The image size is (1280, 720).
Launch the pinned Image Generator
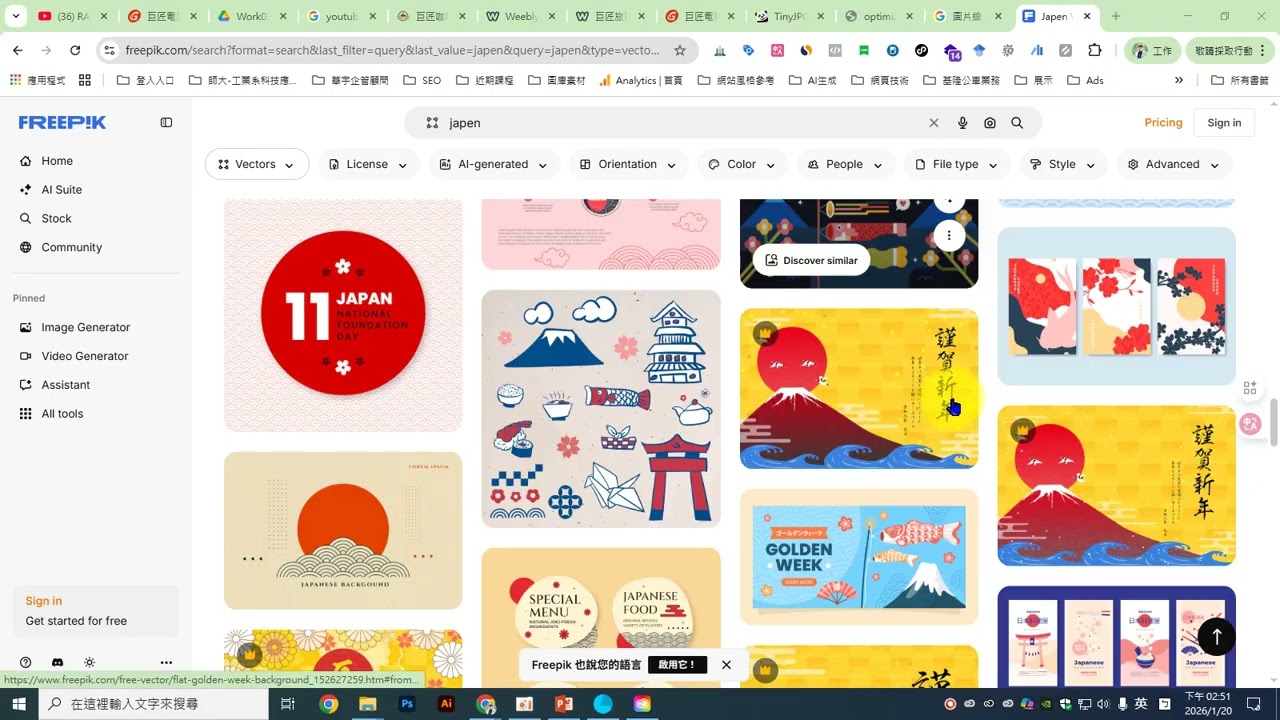click(86, 328)
